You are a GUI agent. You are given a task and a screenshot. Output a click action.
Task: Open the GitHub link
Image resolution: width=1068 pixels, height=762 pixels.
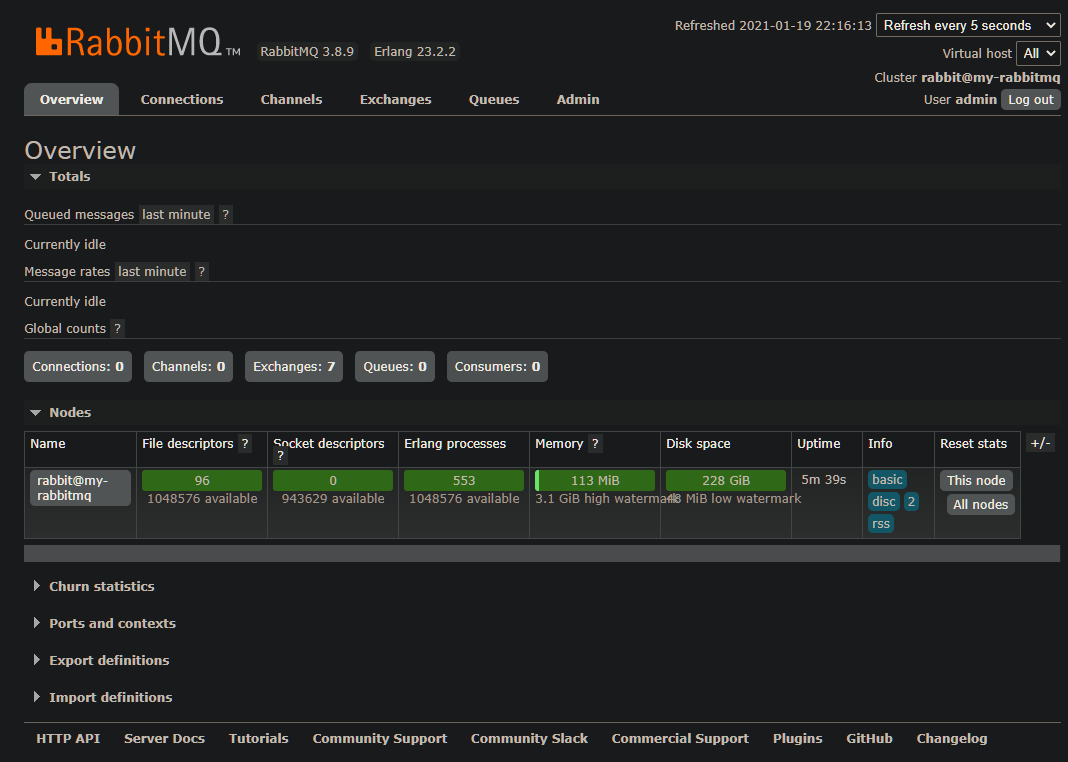click(869, 739)
